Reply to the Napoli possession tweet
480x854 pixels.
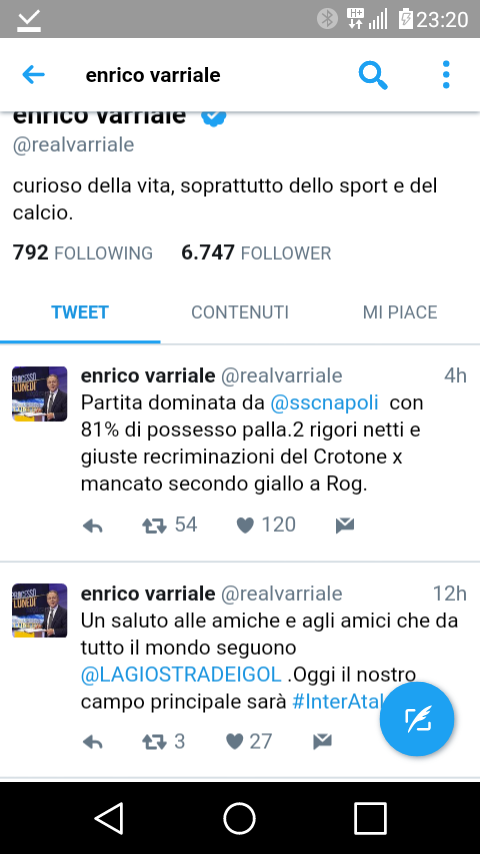point(93,526)
